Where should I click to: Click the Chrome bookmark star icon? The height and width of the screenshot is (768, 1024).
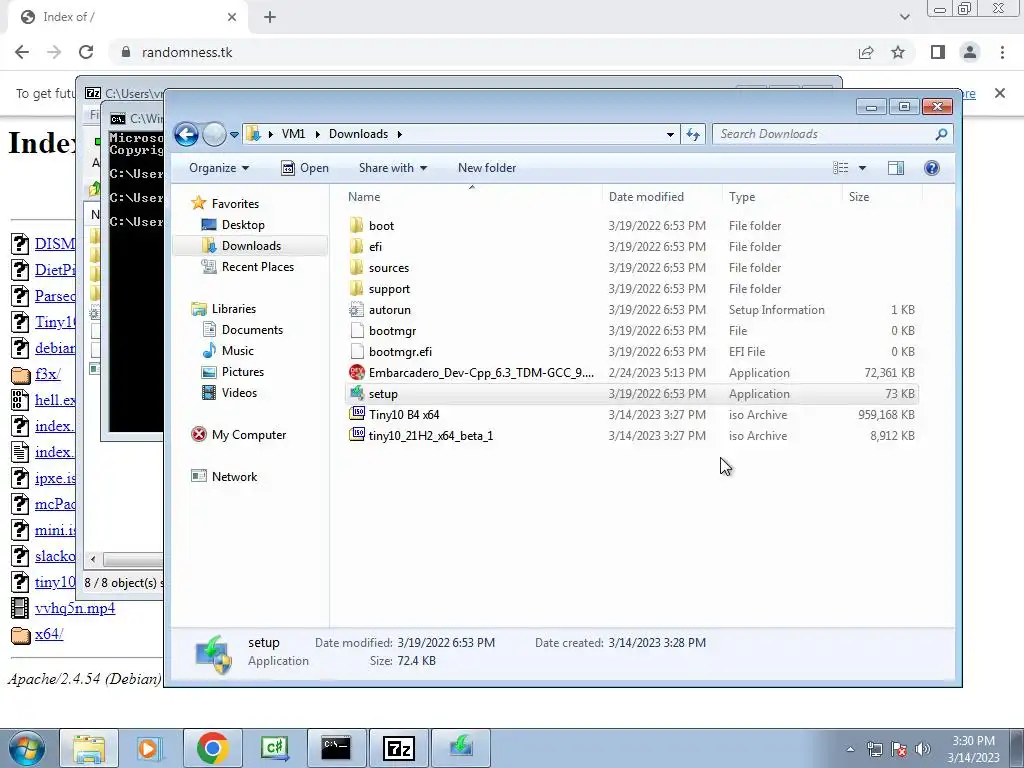pyautogui.click(x=898, y=52)
